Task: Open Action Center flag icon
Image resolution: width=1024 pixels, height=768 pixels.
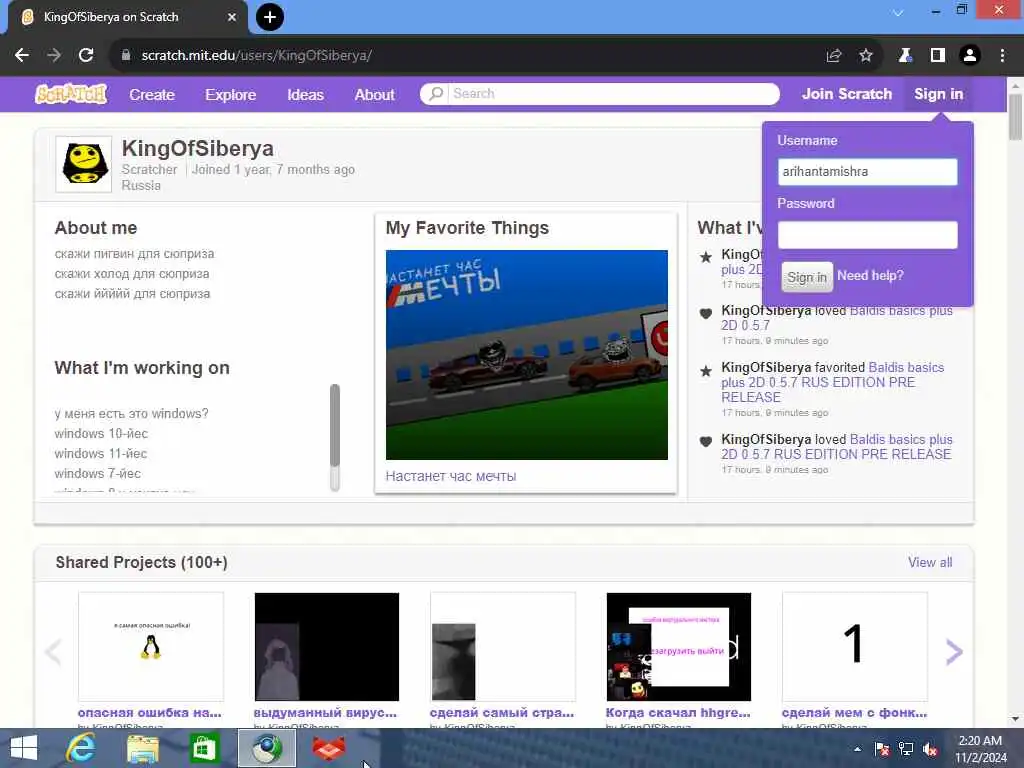Action: point(882,749)
